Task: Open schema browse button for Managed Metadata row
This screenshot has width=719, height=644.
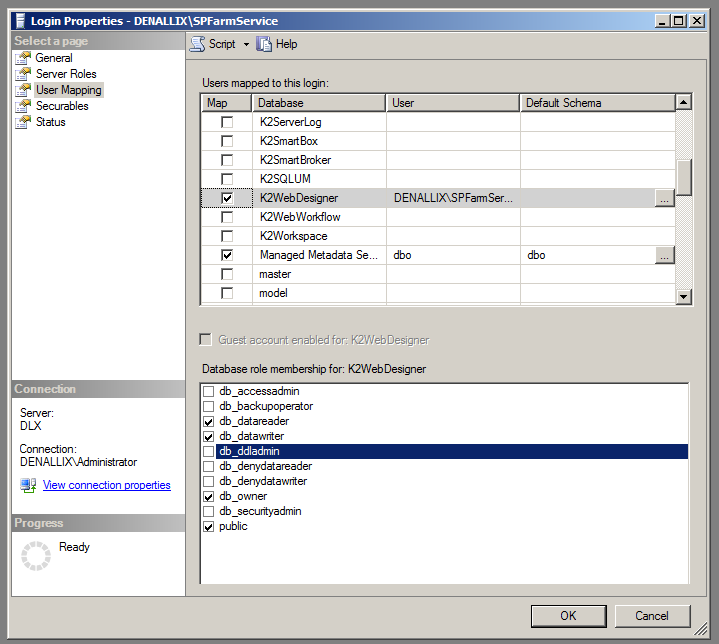Action: tap(664, 255)
